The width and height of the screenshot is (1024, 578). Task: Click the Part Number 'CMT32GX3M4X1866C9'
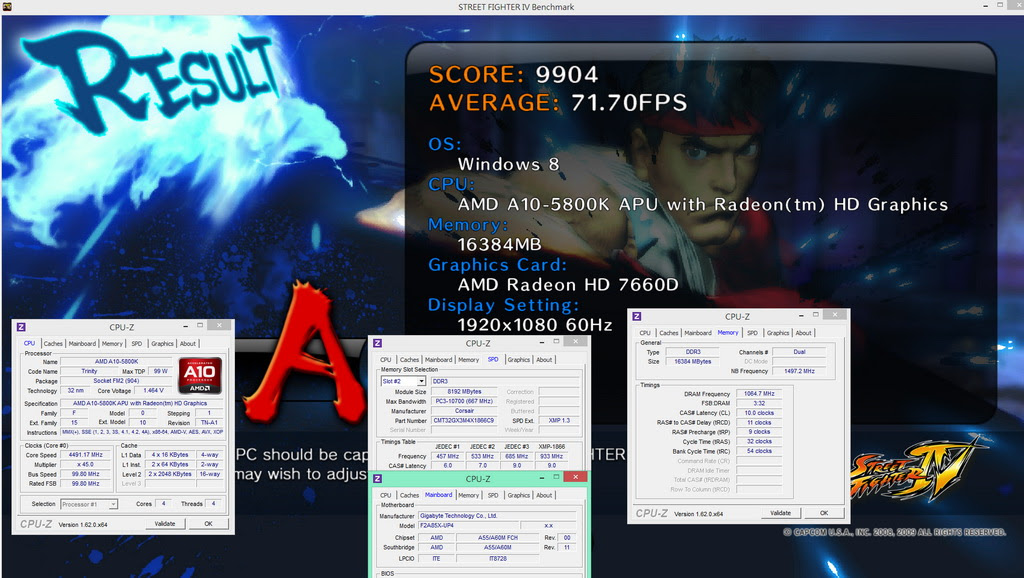point(464,421)
